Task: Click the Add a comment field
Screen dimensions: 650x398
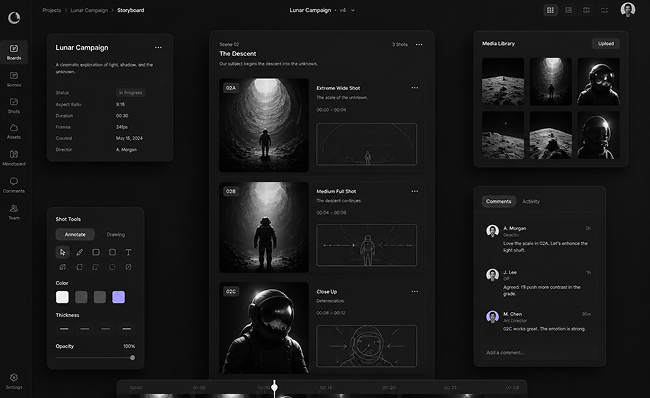Action: coord(539,352)
